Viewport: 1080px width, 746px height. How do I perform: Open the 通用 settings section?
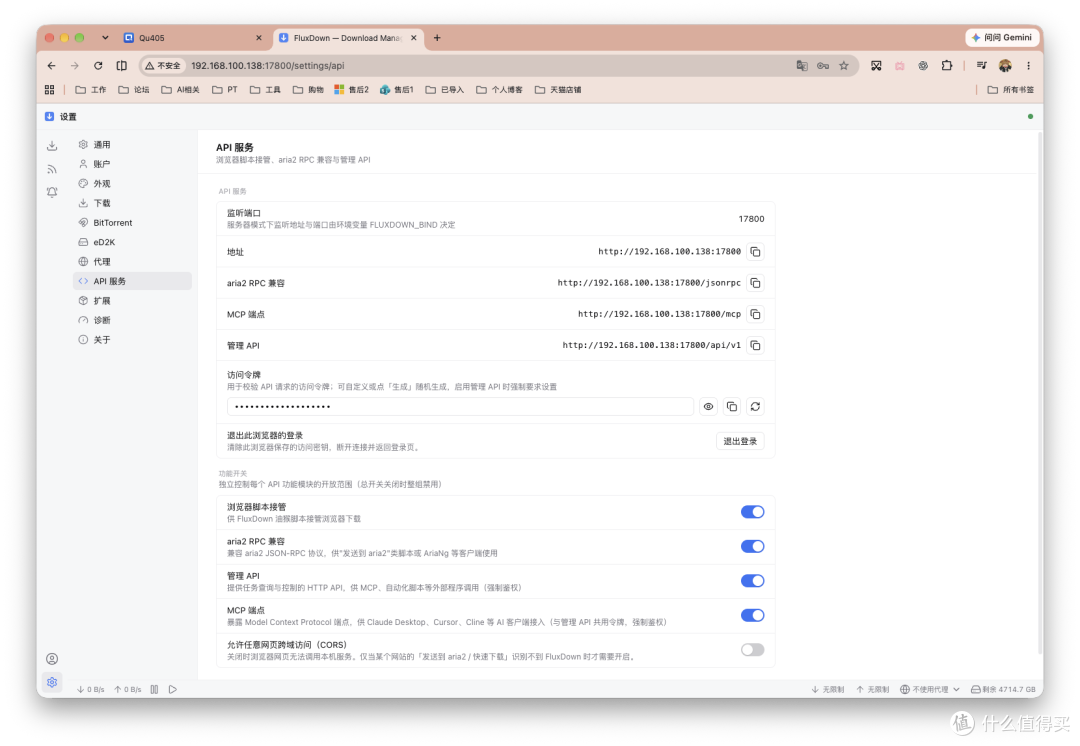tap(132, 145)
